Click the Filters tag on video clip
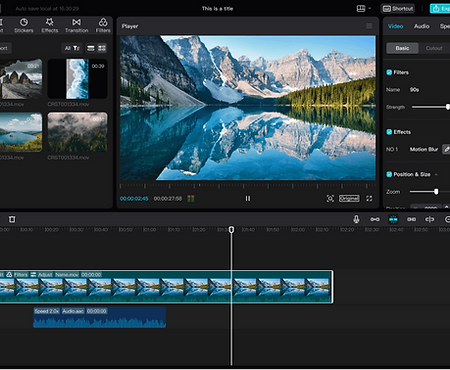 [x=17, y=275]
